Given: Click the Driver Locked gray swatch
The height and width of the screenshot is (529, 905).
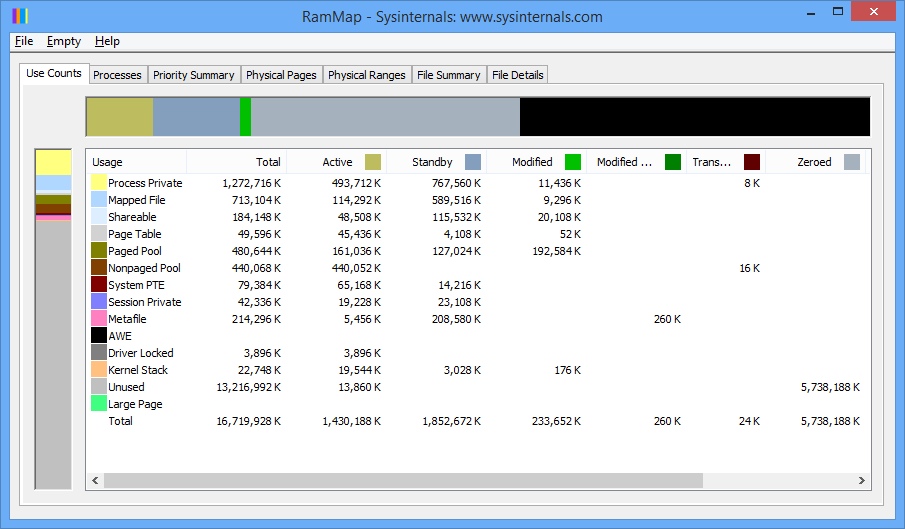Looking at the screenshot, I should tap(99, 353).
